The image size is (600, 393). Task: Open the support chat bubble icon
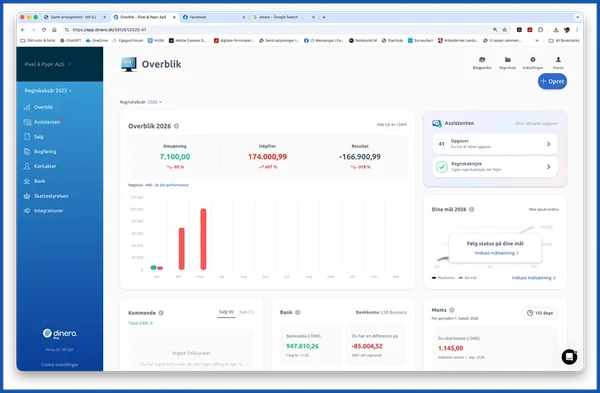(569, 357)
